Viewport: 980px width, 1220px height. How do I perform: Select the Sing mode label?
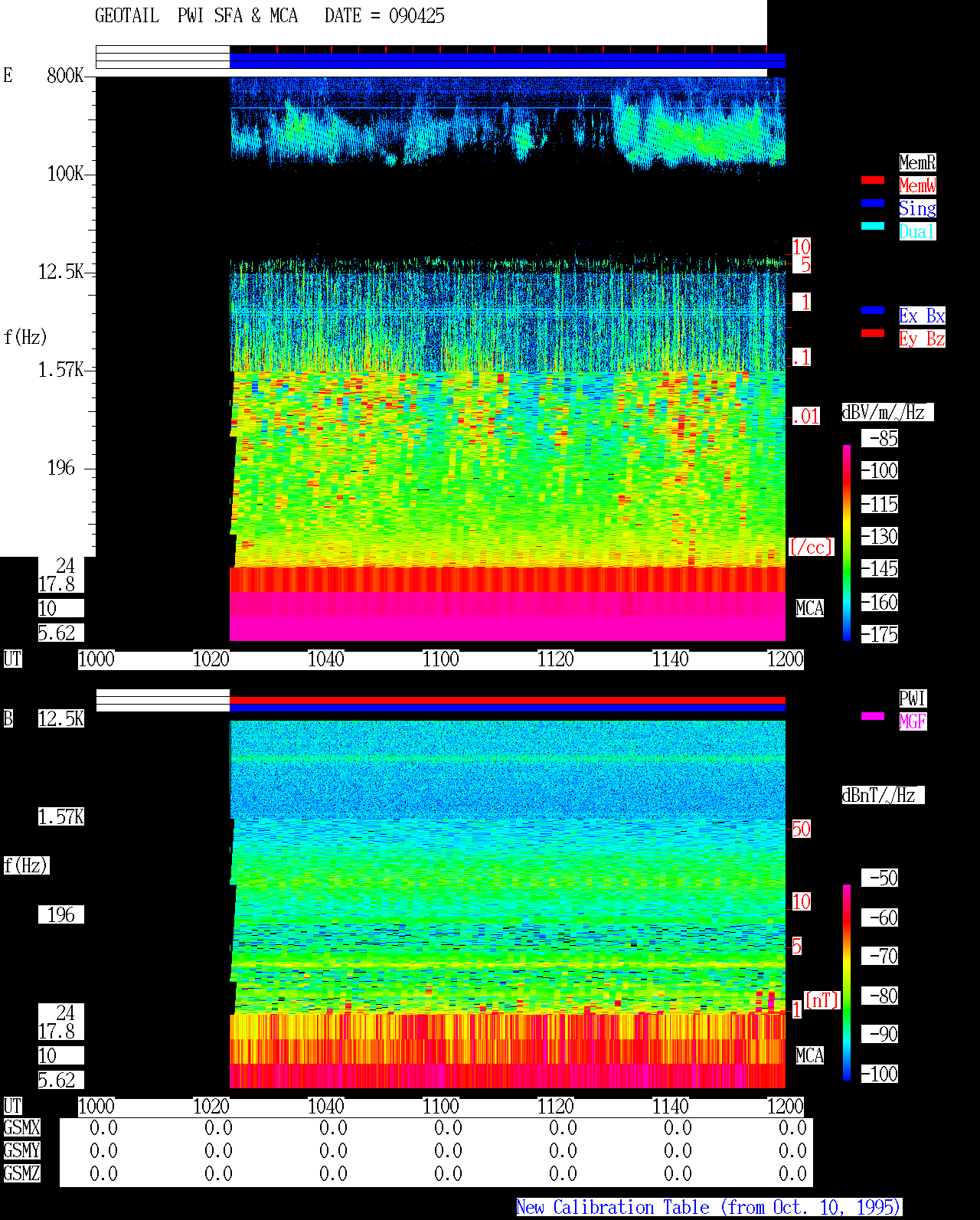917,208
